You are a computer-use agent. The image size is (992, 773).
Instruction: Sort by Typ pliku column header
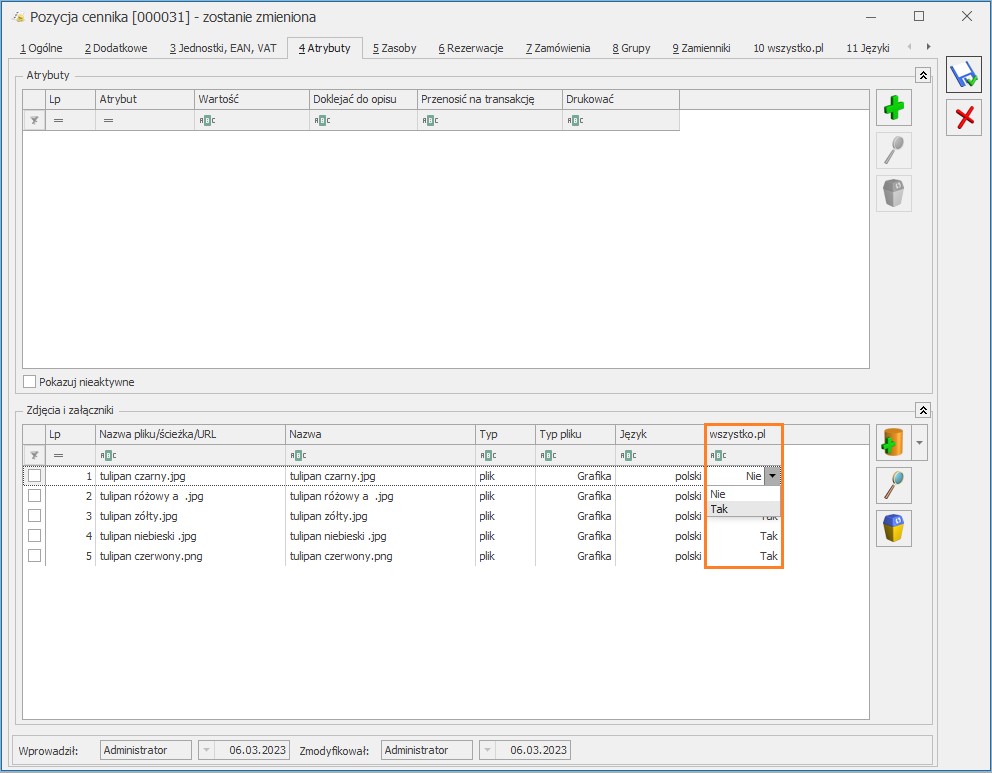click(x=576, y=435)
